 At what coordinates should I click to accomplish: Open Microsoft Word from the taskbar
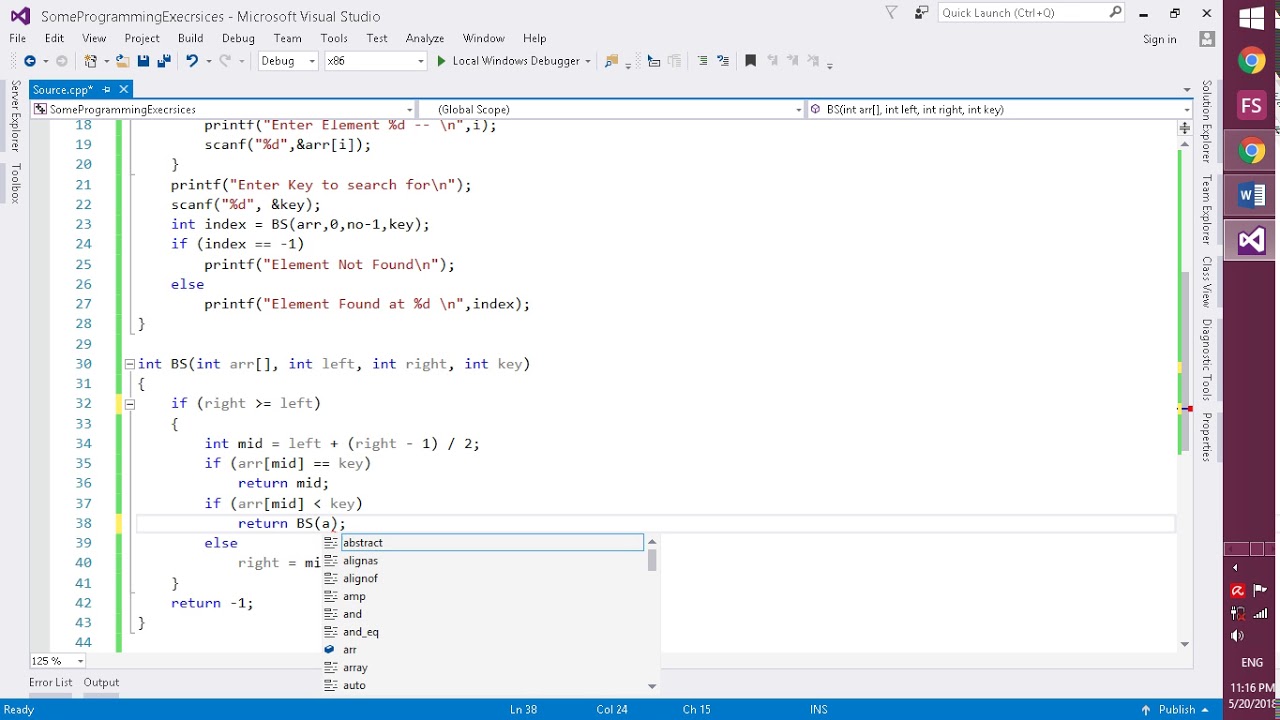coord(1252,195)
